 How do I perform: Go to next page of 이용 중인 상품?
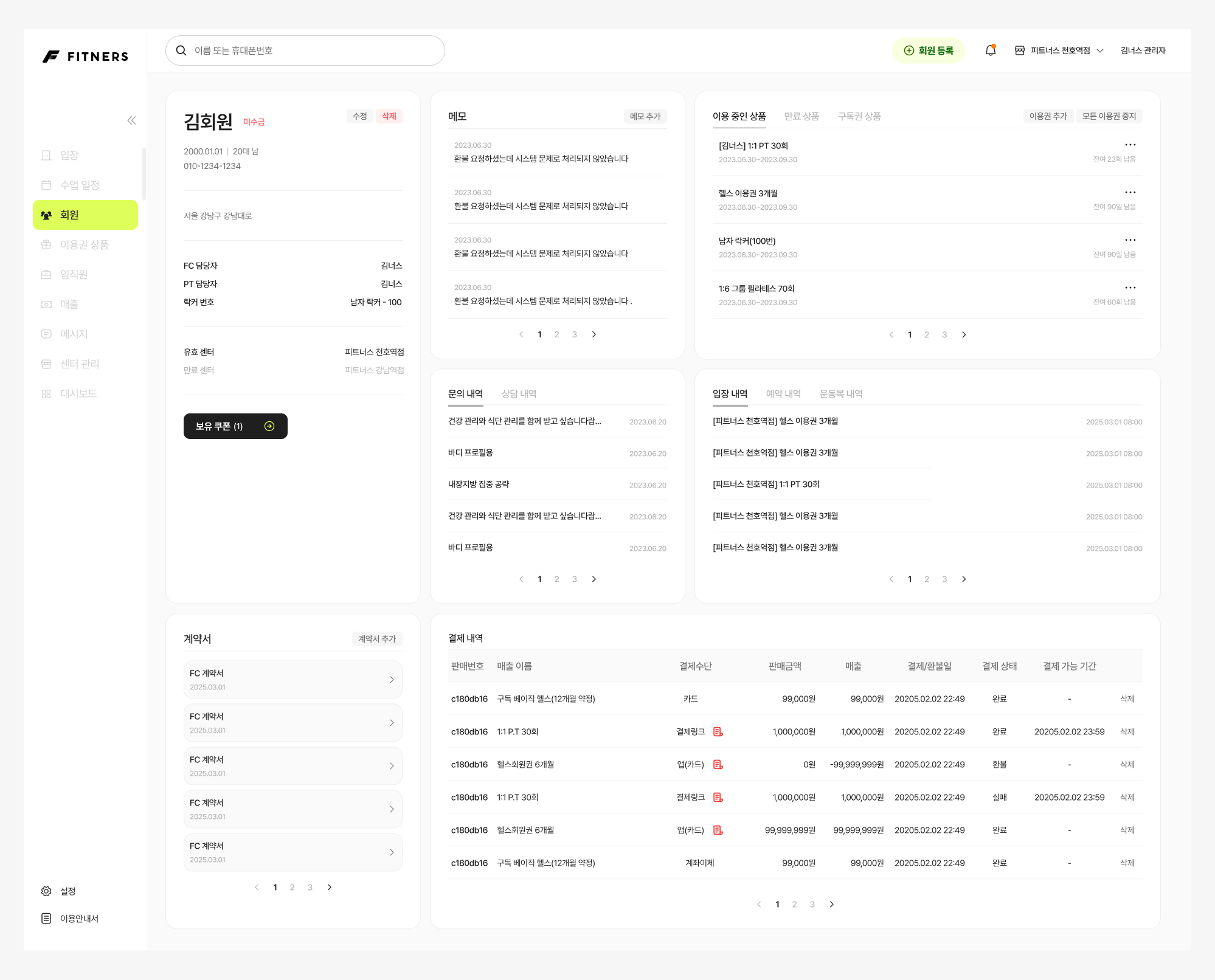pos(964,334)
